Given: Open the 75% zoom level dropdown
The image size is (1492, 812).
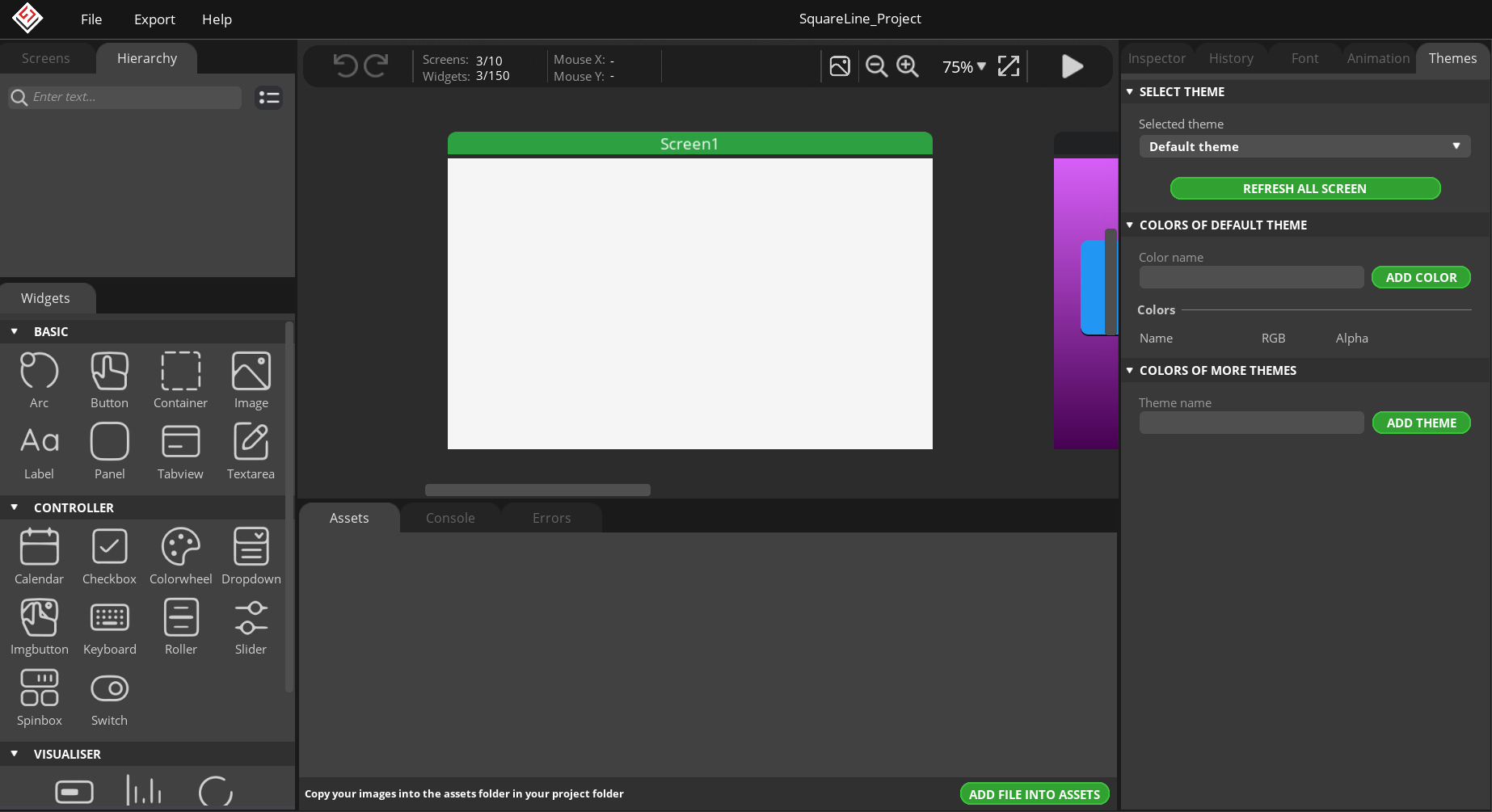Looking at the screenshot, I should point(964,67).
